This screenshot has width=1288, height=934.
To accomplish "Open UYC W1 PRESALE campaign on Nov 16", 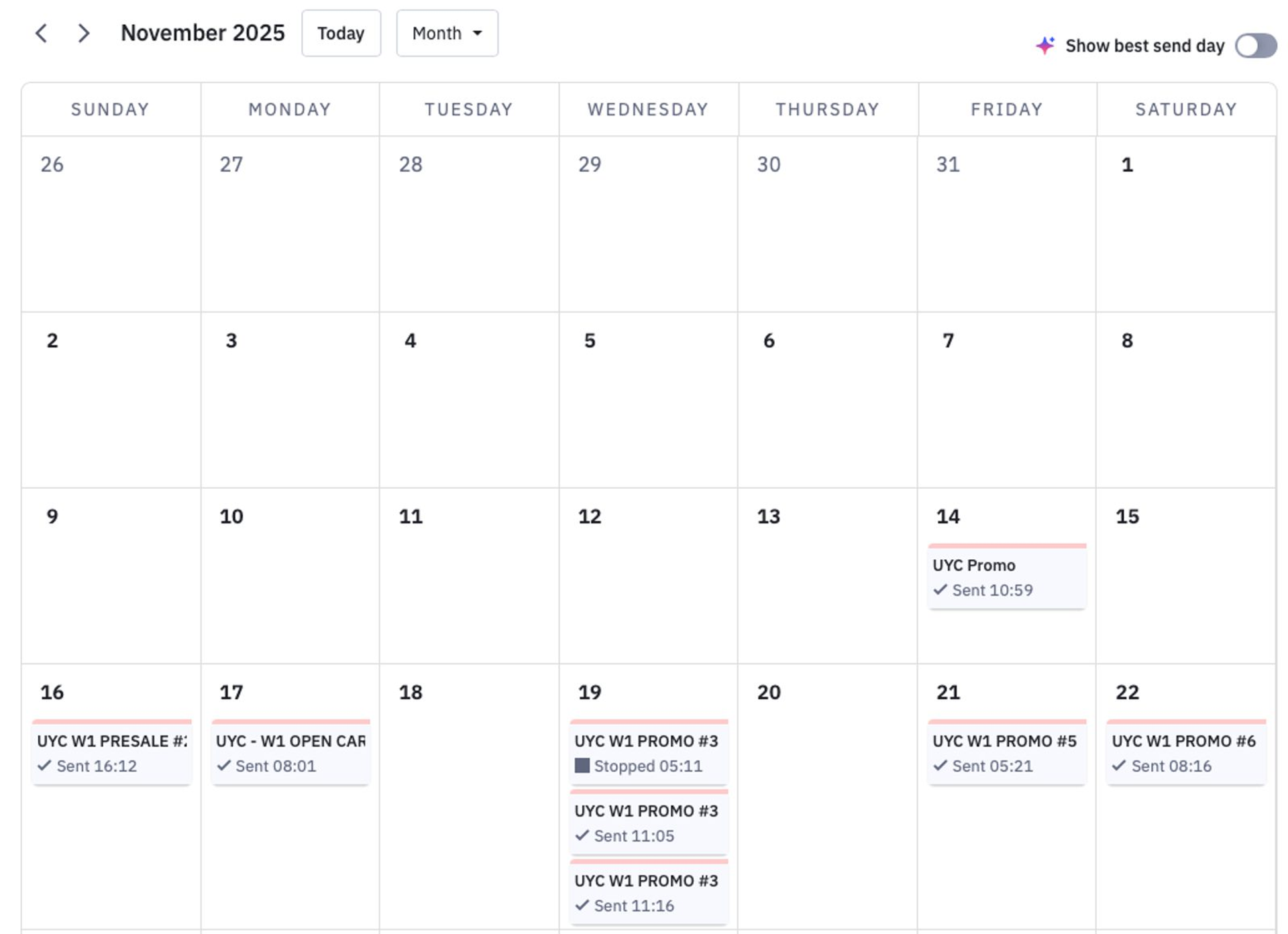I will pos(111,752).
